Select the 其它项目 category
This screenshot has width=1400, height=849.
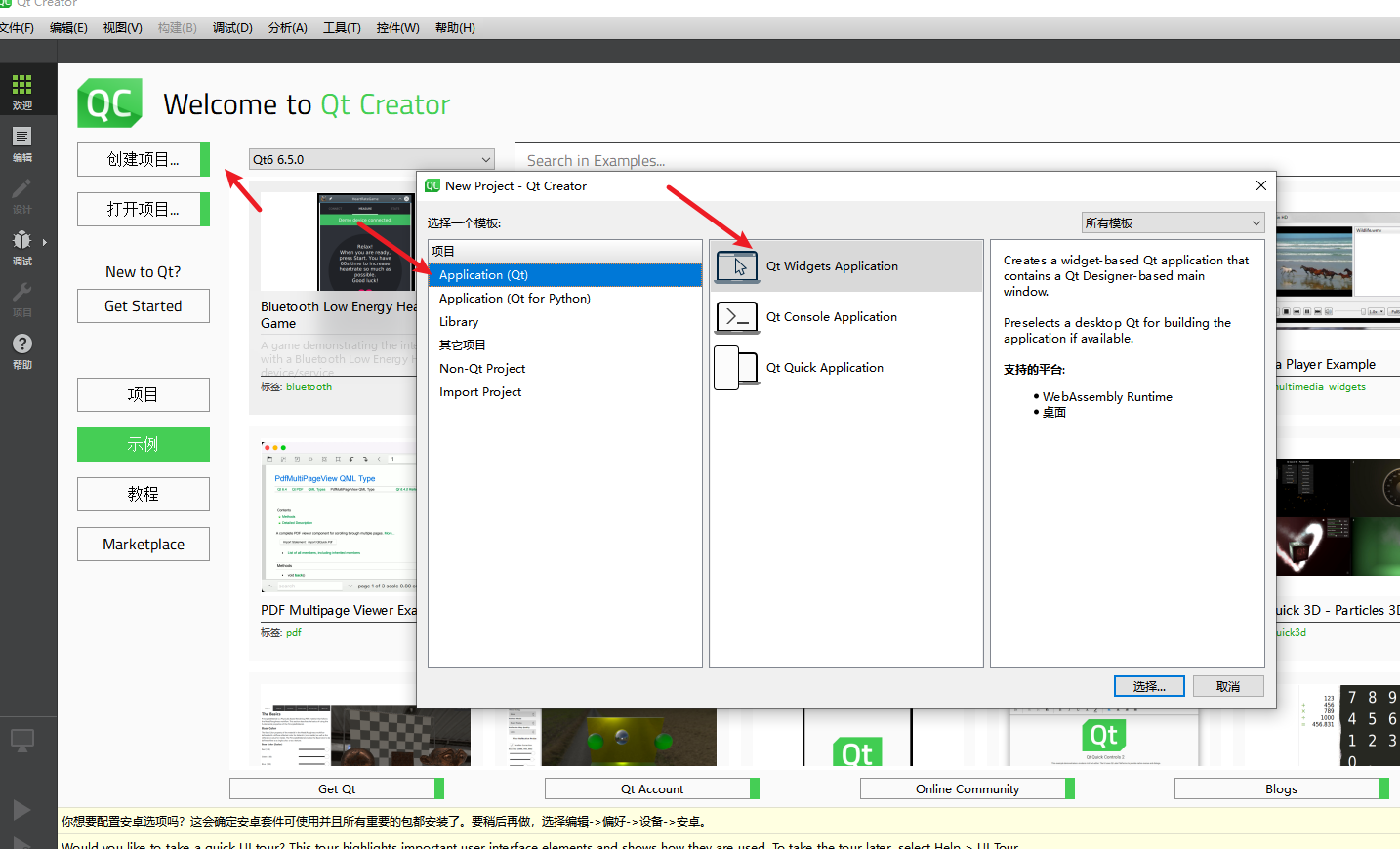point(565,345)
